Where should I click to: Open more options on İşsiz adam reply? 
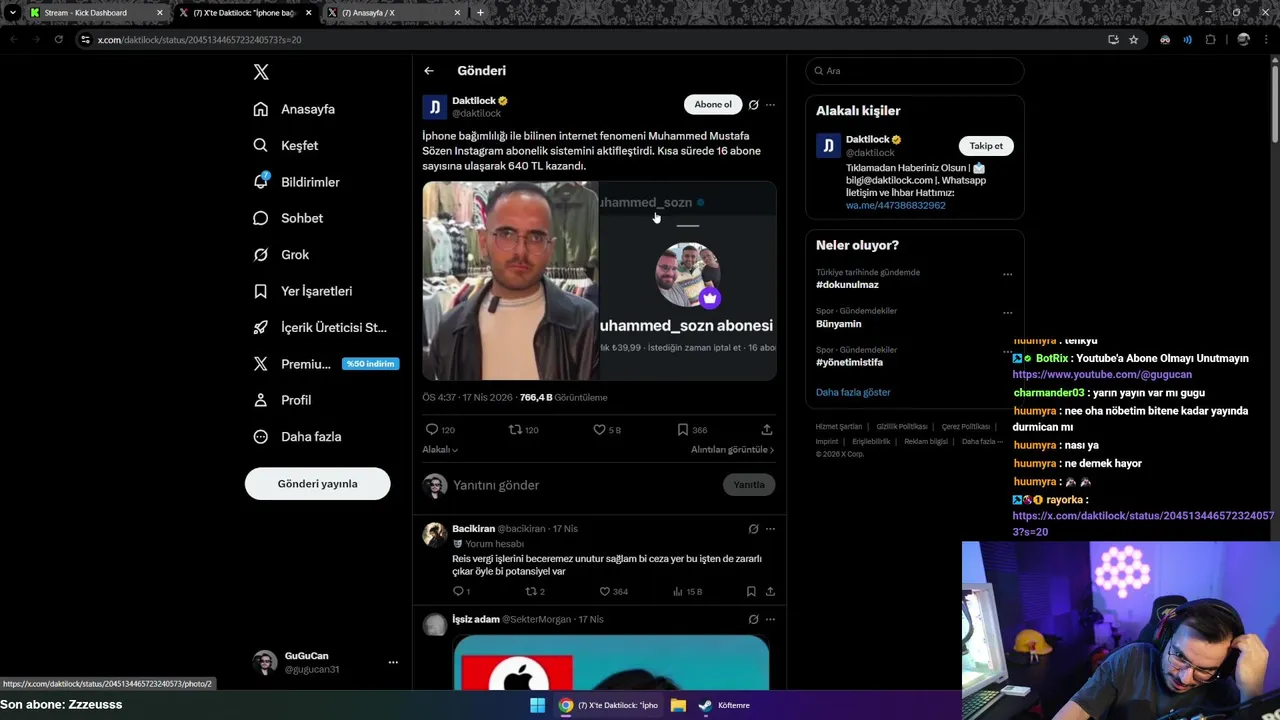(770, 619)
